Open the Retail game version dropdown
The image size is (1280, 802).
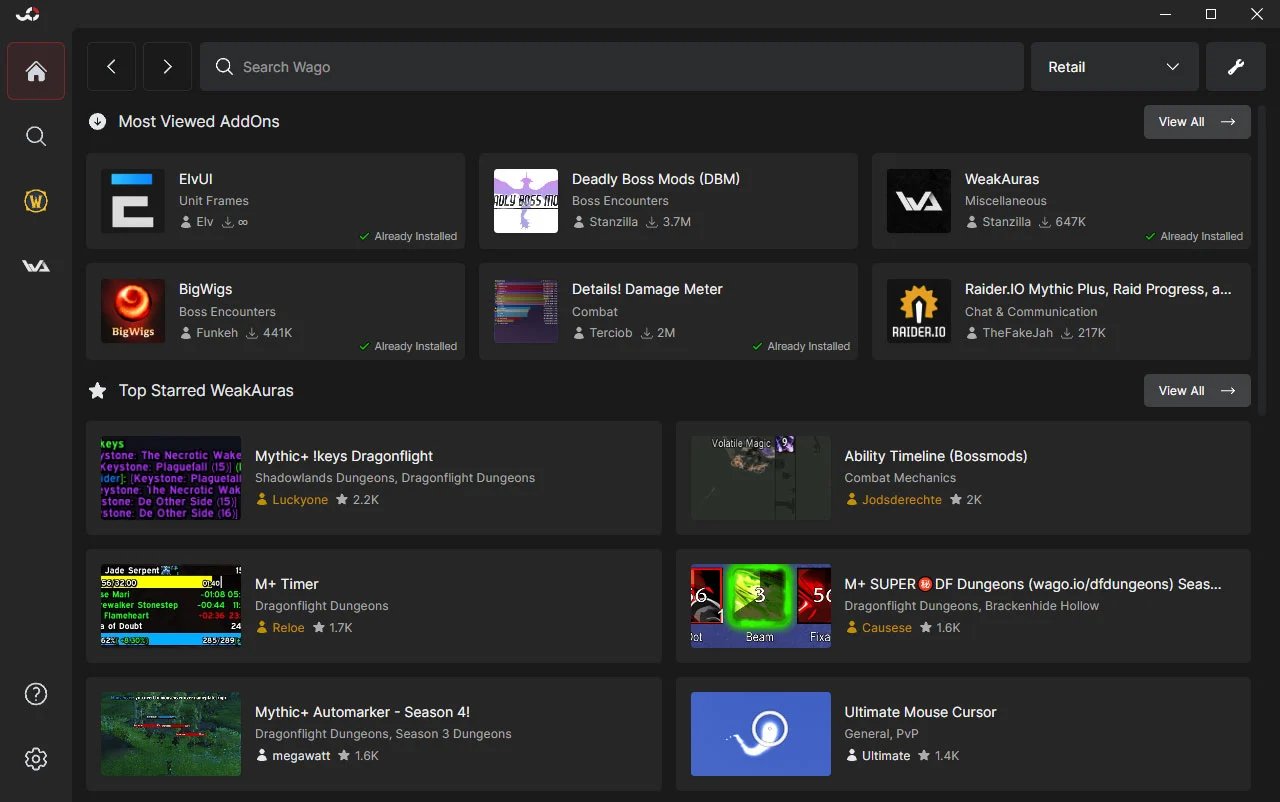[1114, 66]
